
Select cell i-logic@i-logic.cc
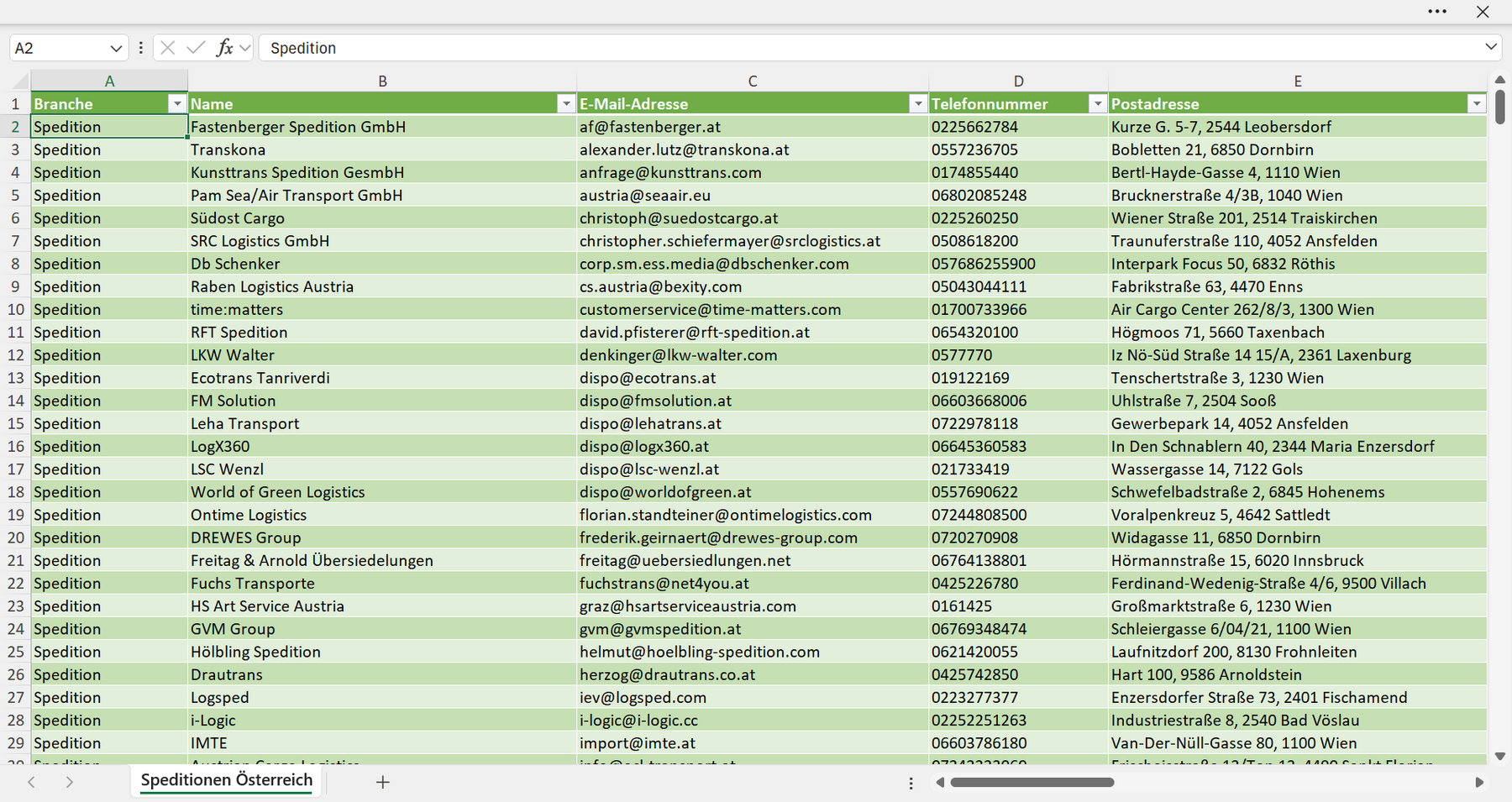[753, 721]
